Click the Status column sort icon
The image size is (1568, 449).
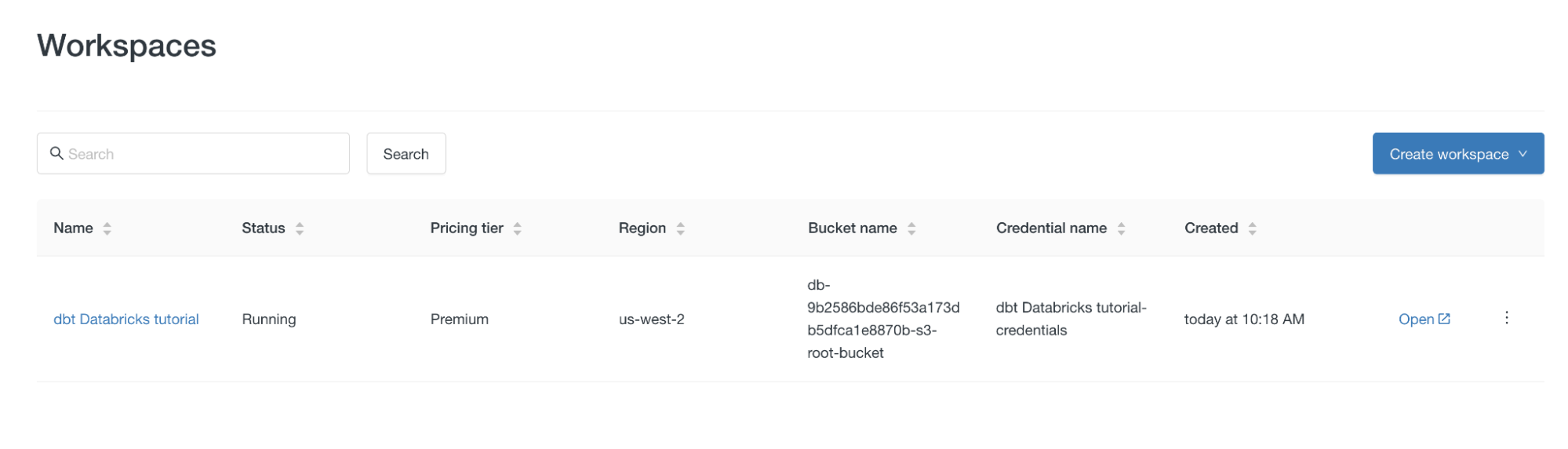coord(300,228)
